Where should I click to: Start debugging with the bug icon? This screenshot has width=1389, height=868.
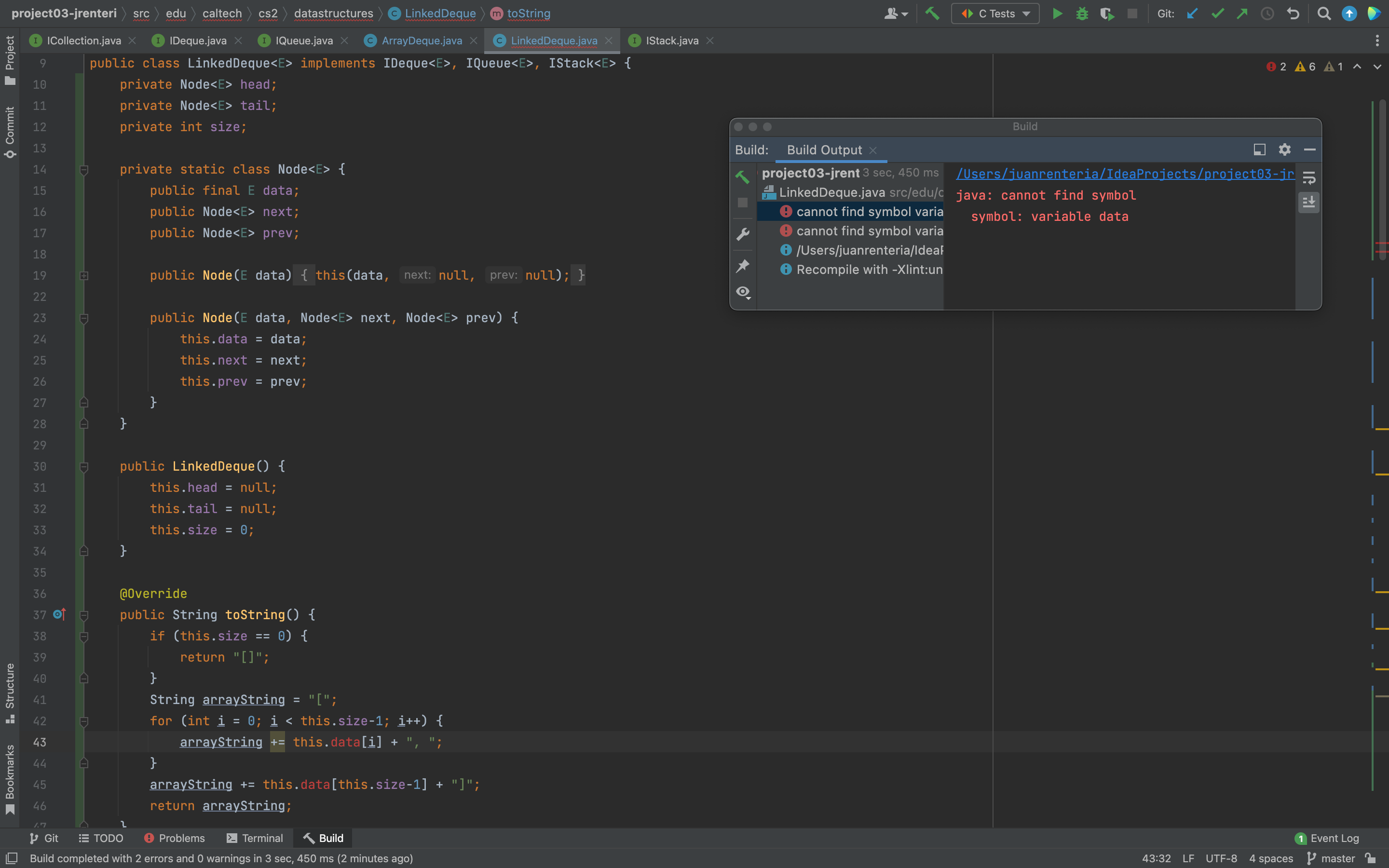point(1082,13)
